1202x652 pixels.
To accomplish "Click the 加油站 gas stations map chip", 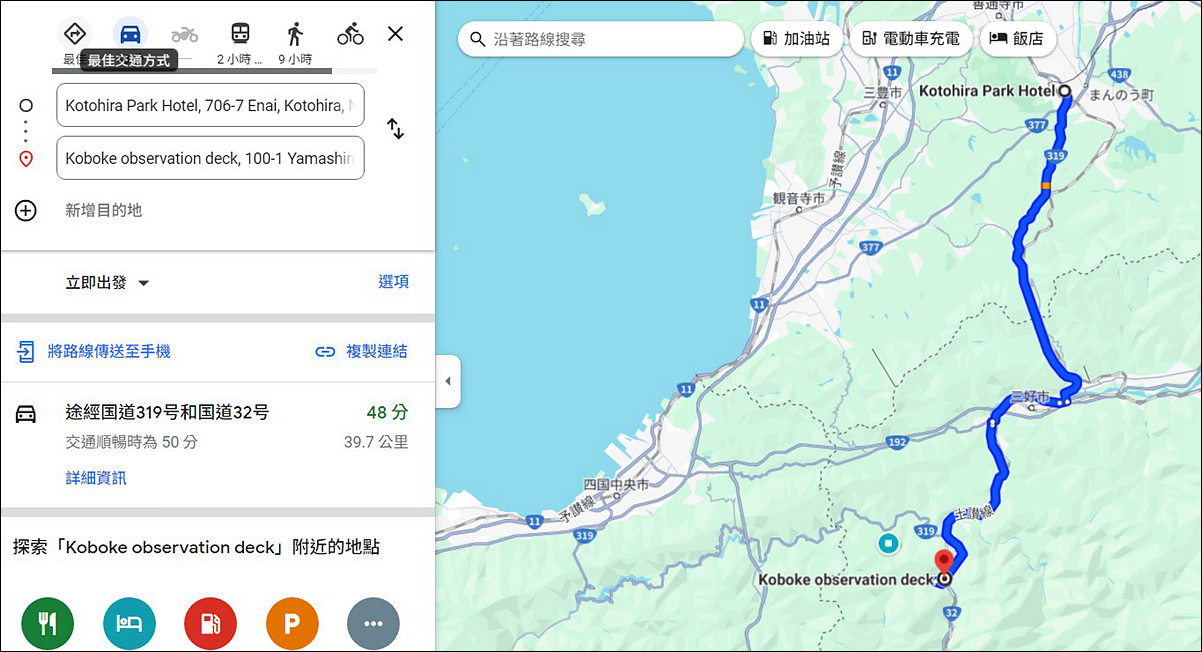I will 797,38.
